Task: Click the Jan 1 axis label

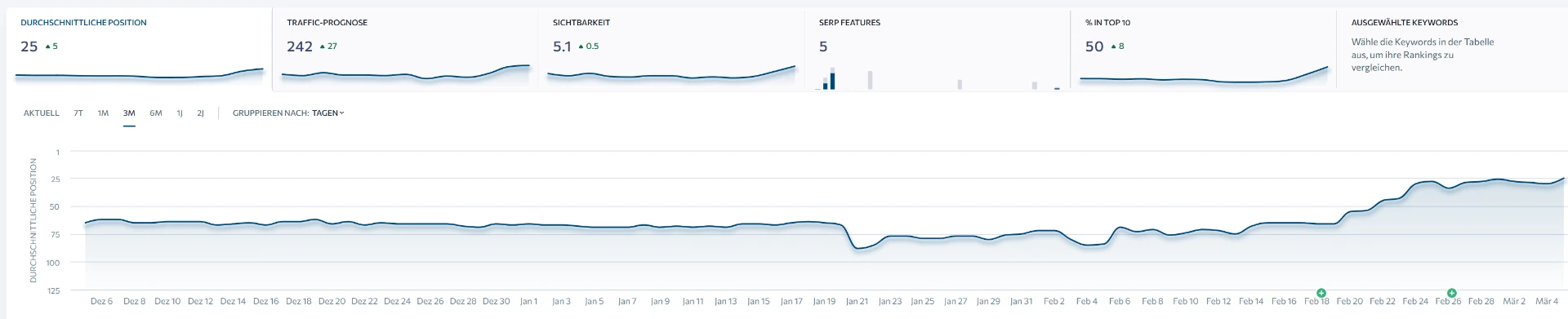Action: point(528,302)
